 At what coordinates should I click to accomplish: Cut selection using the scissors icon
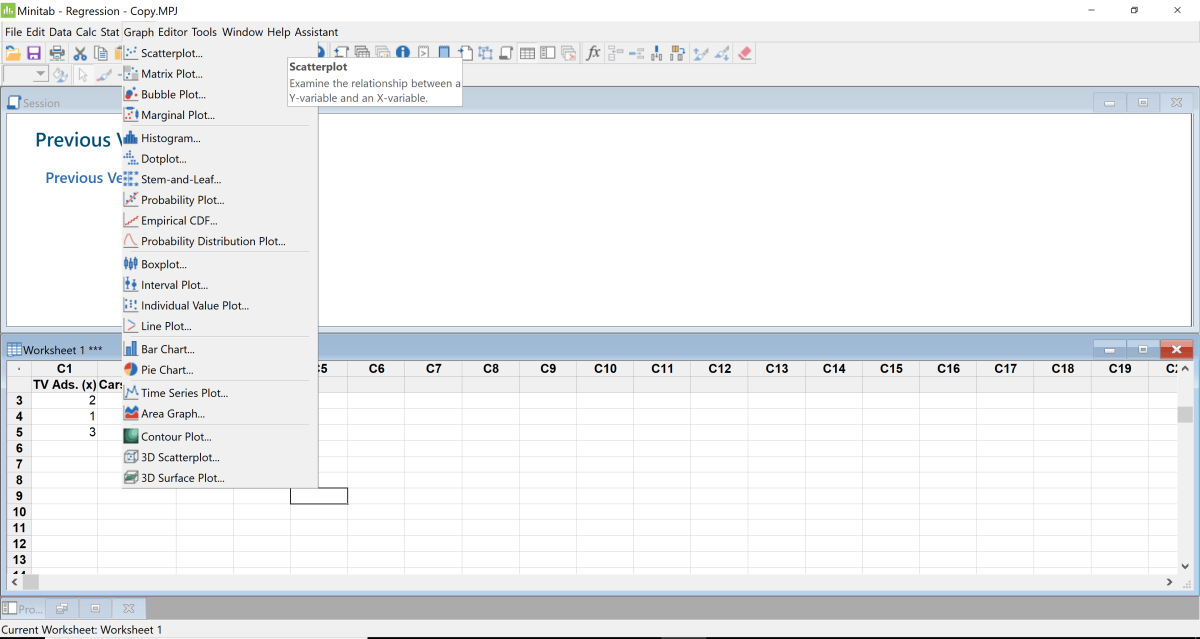point(79,52)
